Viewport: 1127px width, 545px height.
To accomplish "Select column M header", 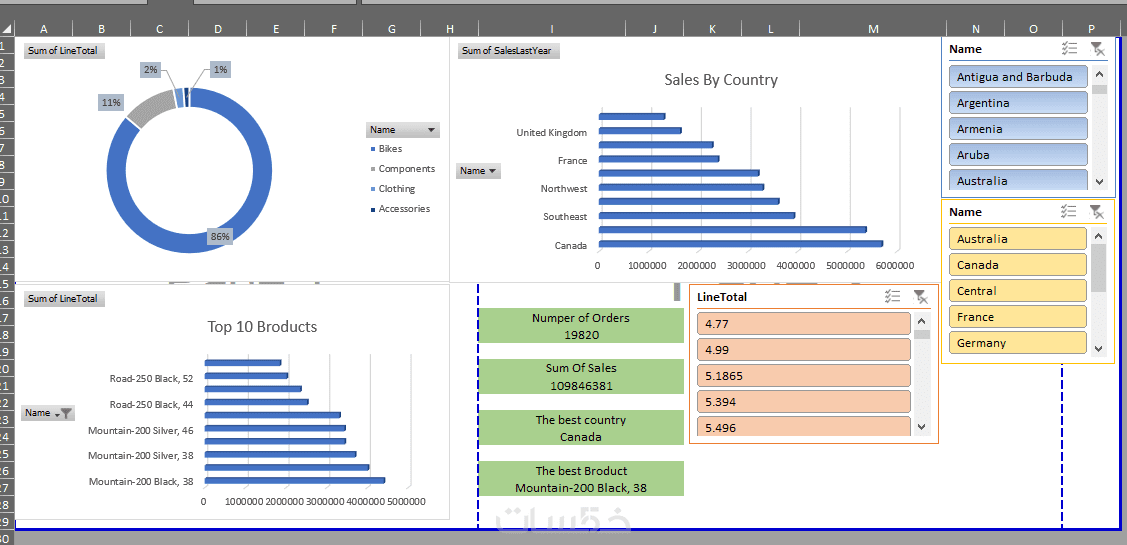I will [x=873, y=29].
